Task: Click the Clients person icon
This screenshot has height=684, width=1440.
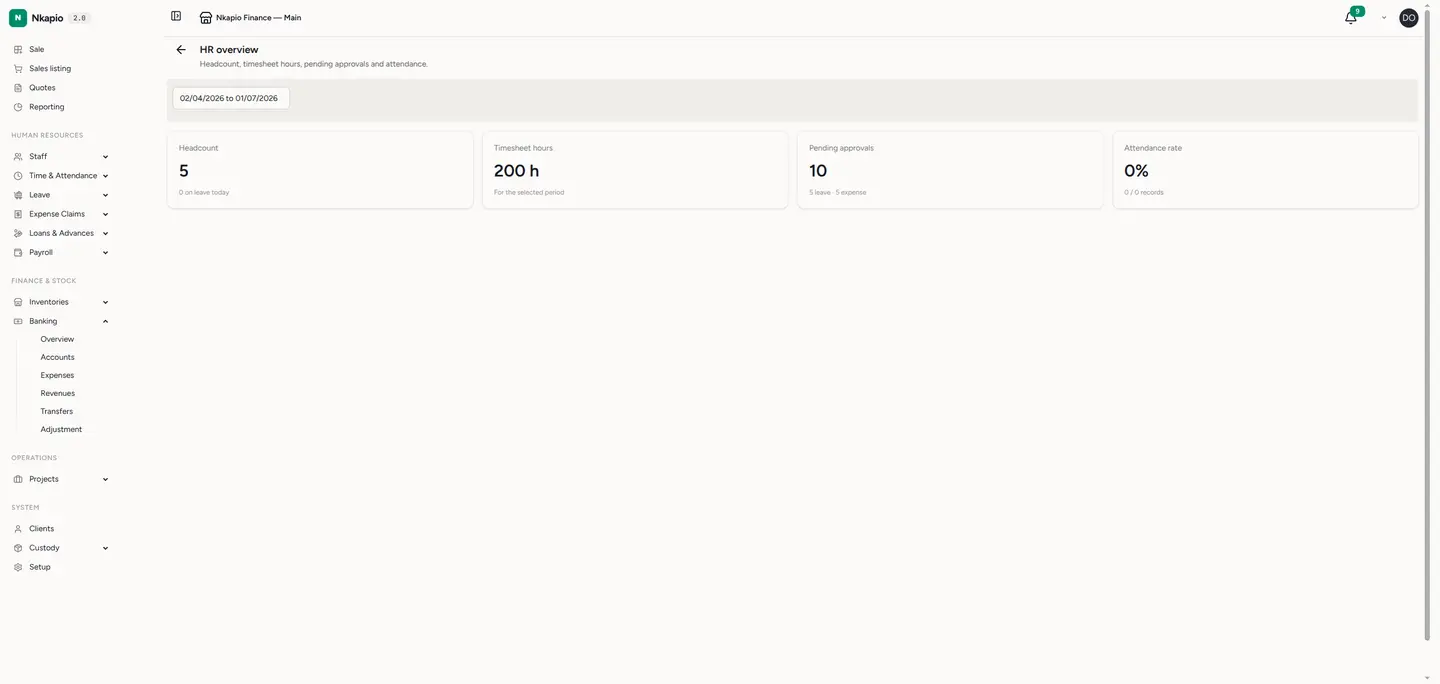Action: pos(18,529)
